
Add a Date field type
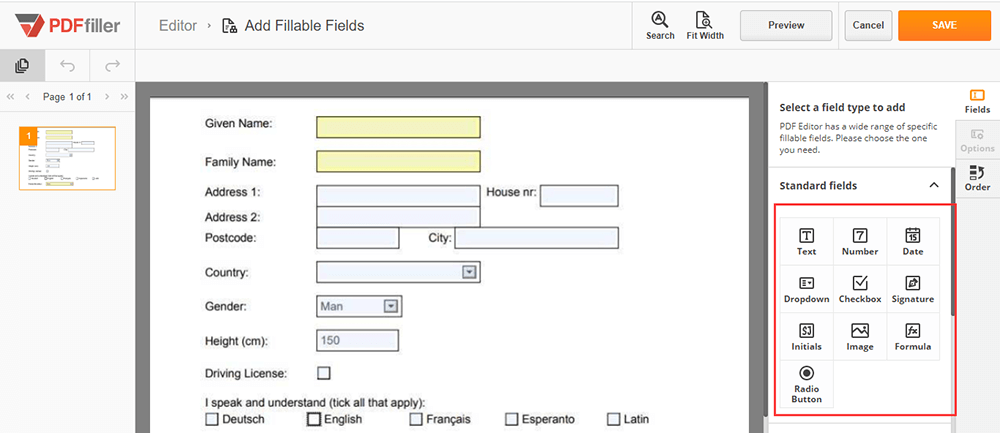[913, 241]
